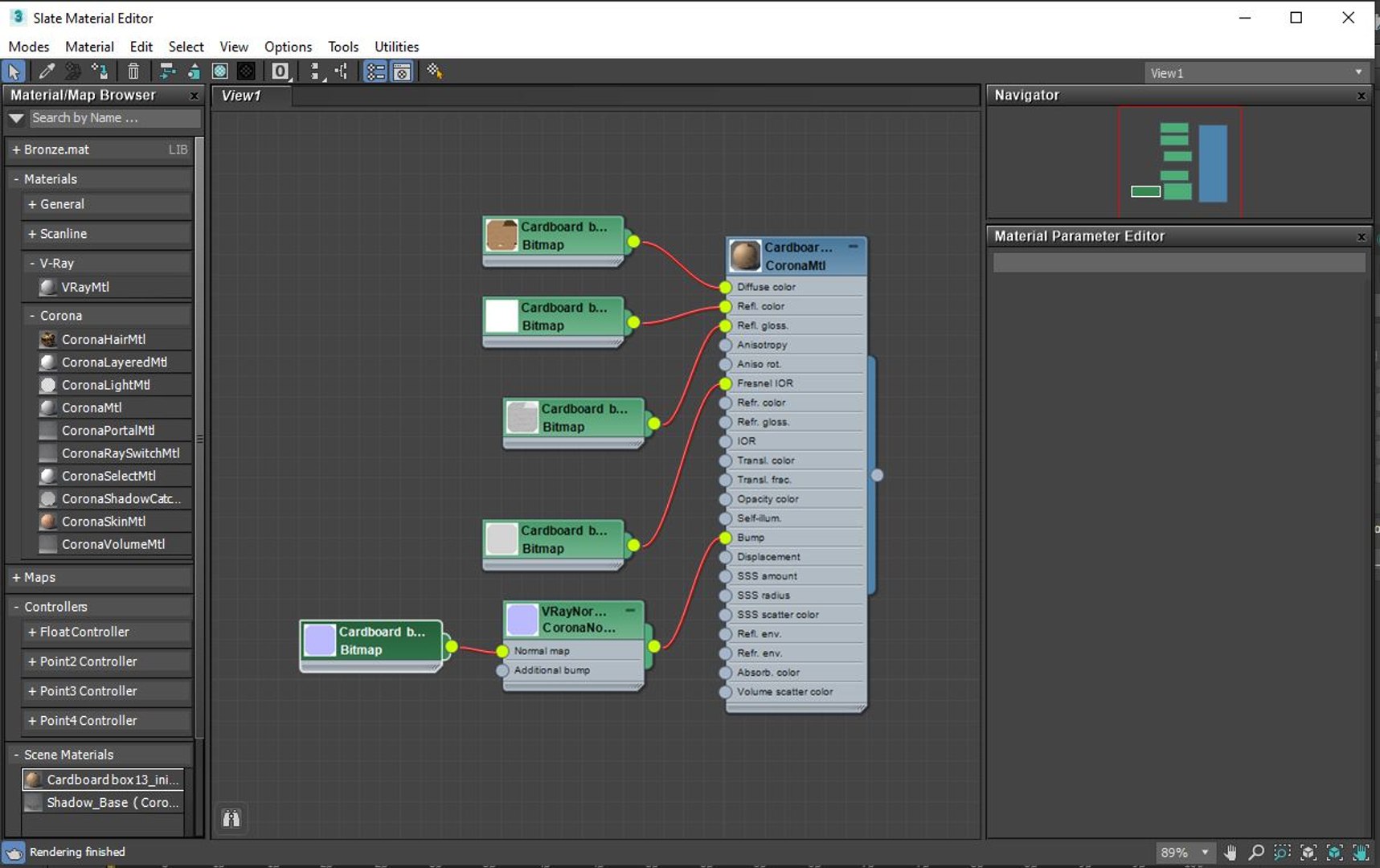This screenshot has height=868, width=1380.
Task: Select Cardboardbox13 scene material
Action: pyautogui.click(x=103, y=780)
